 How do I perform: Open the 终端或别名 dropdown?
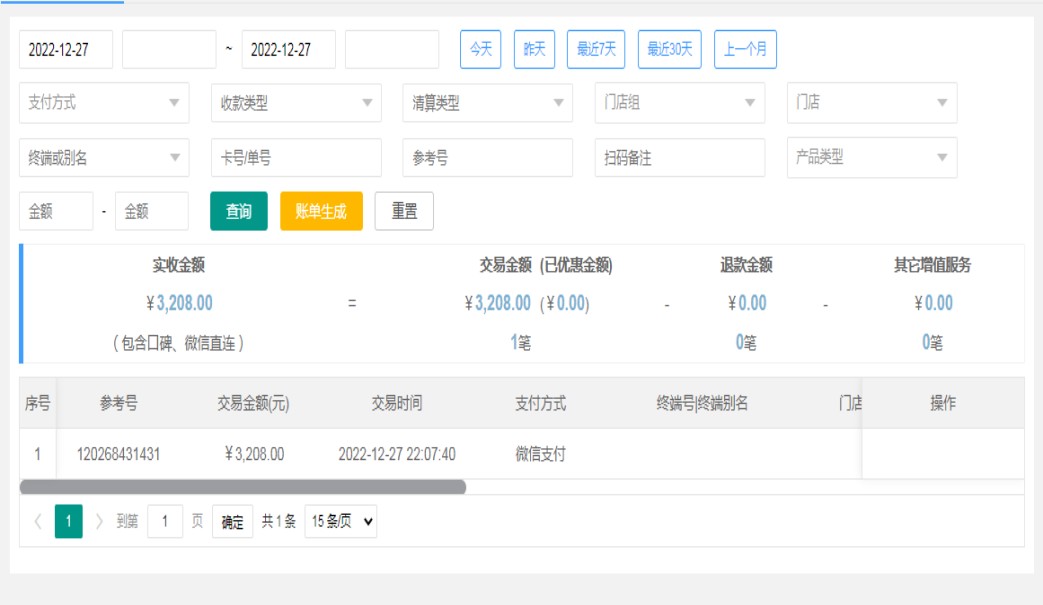104,158
